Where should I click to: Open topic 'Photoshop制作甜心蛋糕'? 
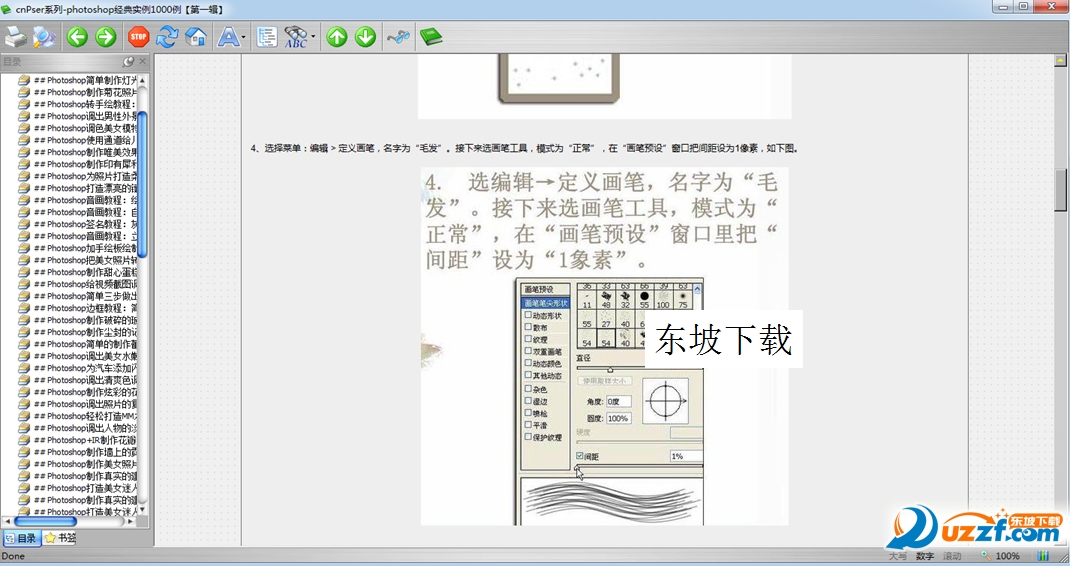coord(85,272)
